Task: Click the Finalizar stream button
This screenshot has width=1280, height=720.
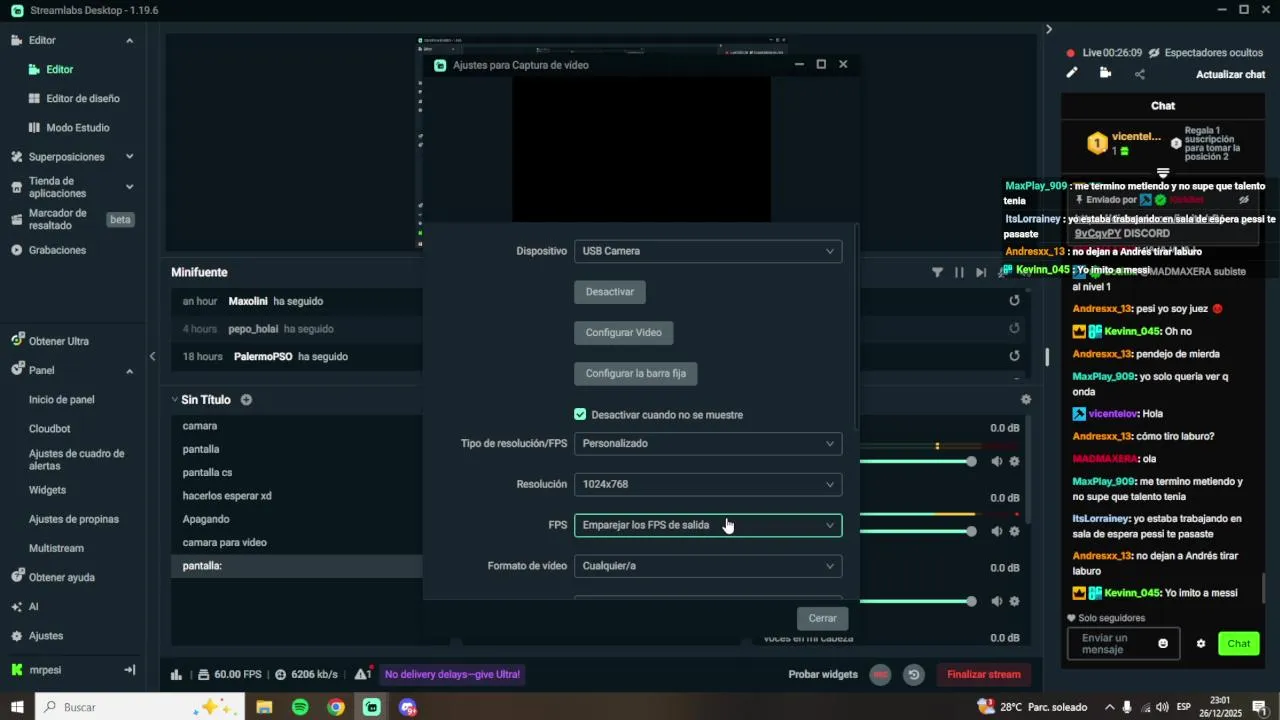Action: [984, 674]
